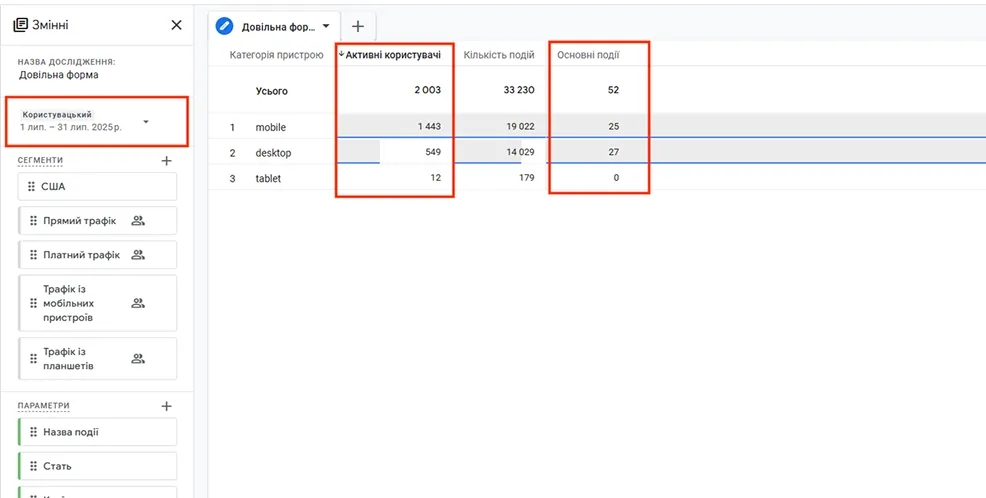Screen dimensions: 986x498
Task: Select the Платний трафік segment
Action: pyautogui.click(x=97, y=255)
